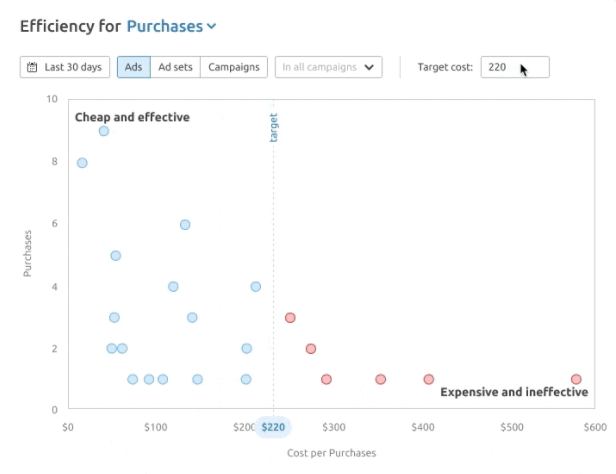
Task: Click the blue data point at 5 purchases
Action: [x=115, y=256]
